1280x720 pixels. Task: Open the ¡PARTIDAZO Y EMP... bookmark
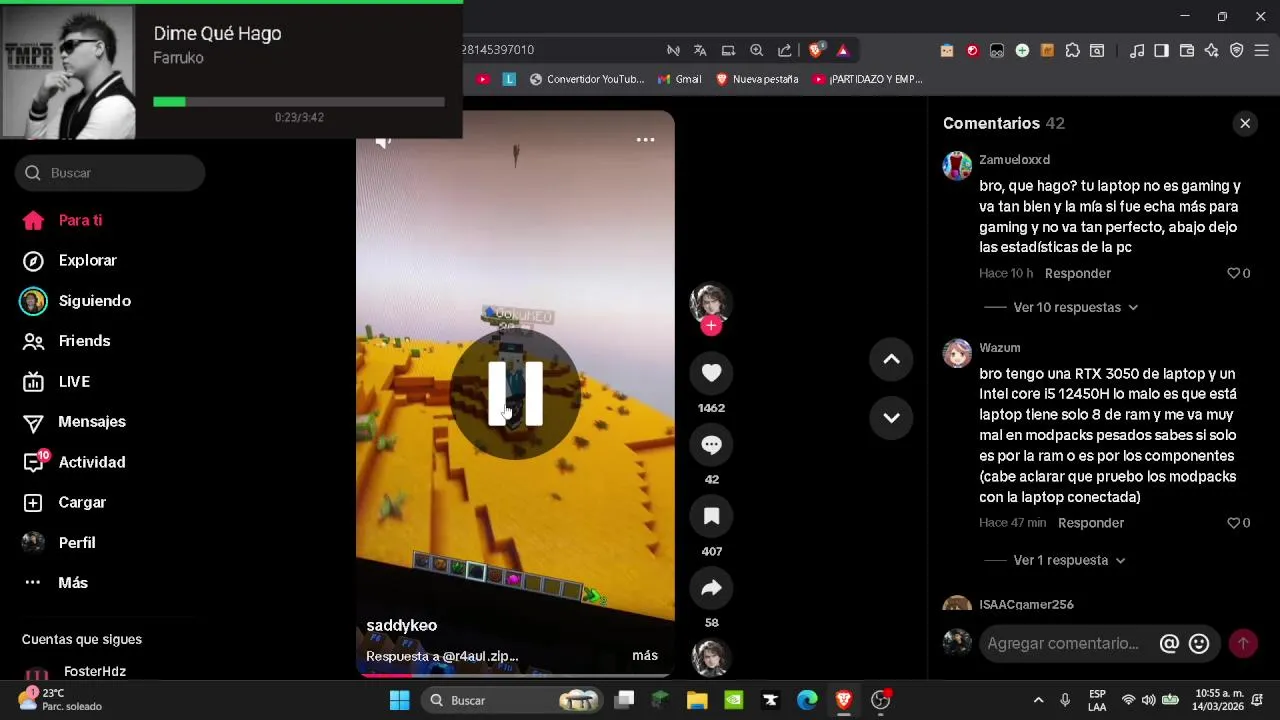click(868, 79)
